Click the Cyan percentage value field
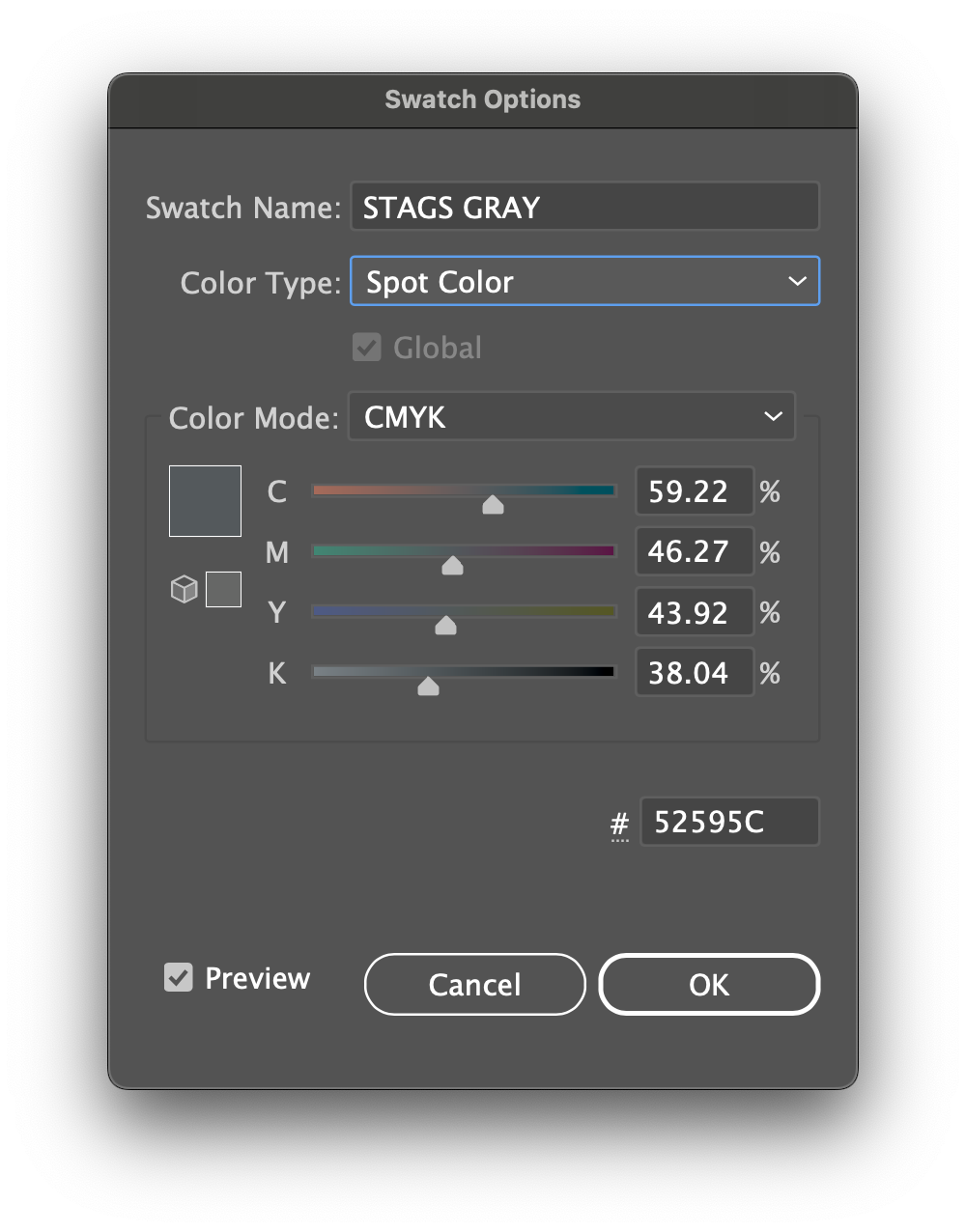966x1232 pixels. tap(694, 491)
